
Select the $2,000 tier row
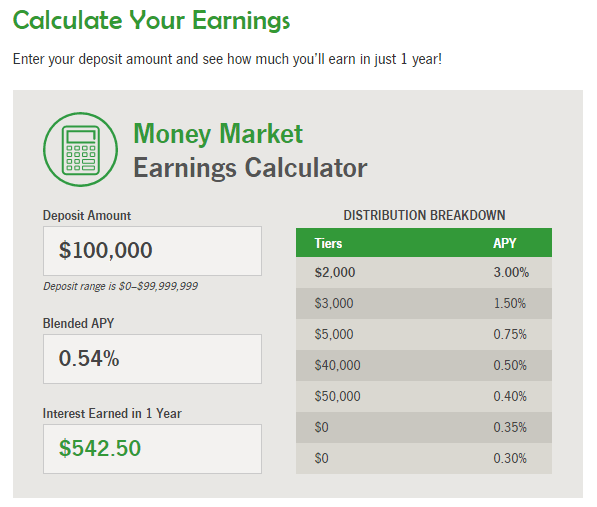pos(424,273)
